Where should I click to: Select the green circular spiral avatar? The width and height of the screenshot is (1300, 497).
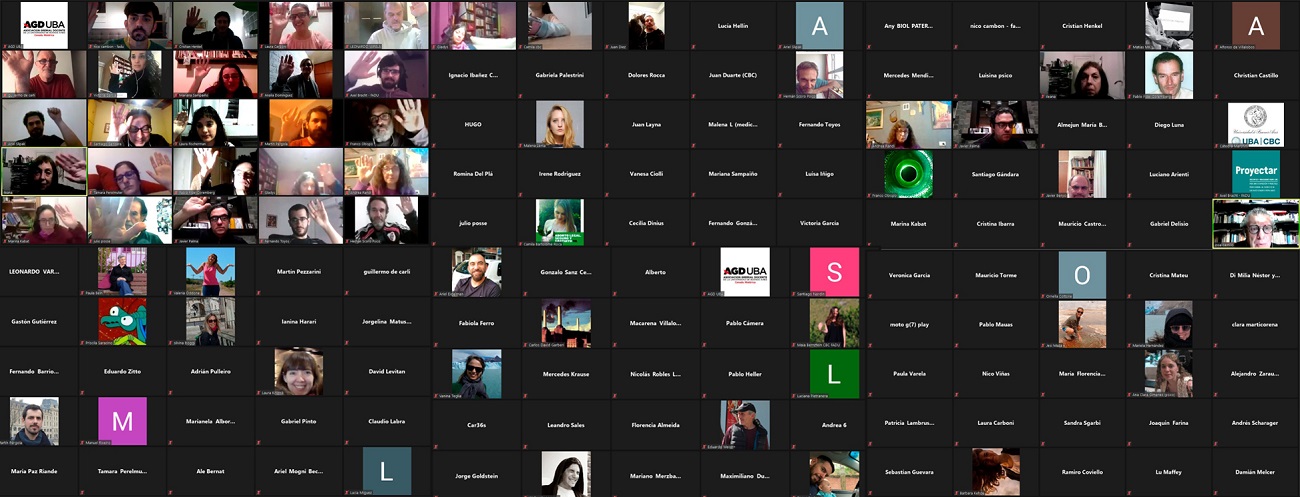point(909,174)
